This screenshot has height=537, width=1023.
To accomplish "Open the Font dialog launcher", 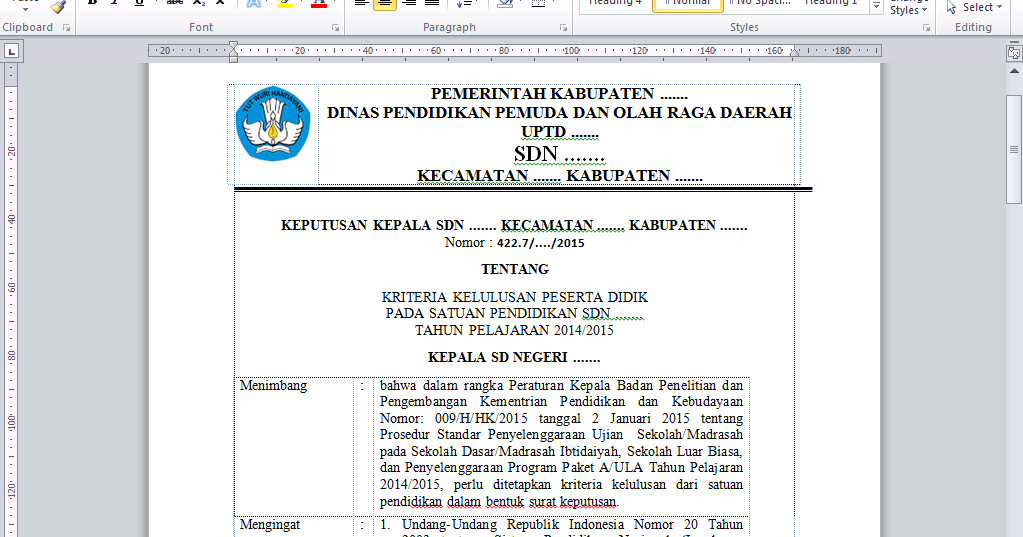I will coord(335,27).
